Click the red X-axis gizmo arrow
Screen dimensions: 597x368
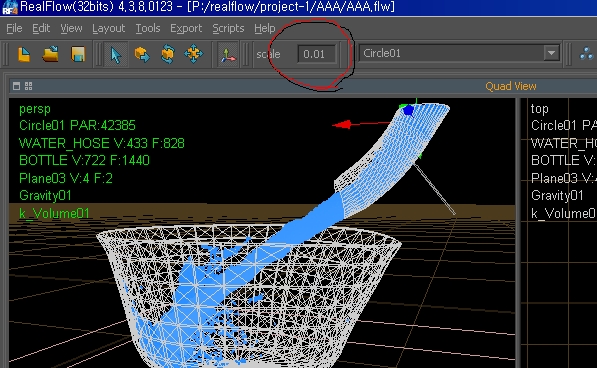[342, 124]
